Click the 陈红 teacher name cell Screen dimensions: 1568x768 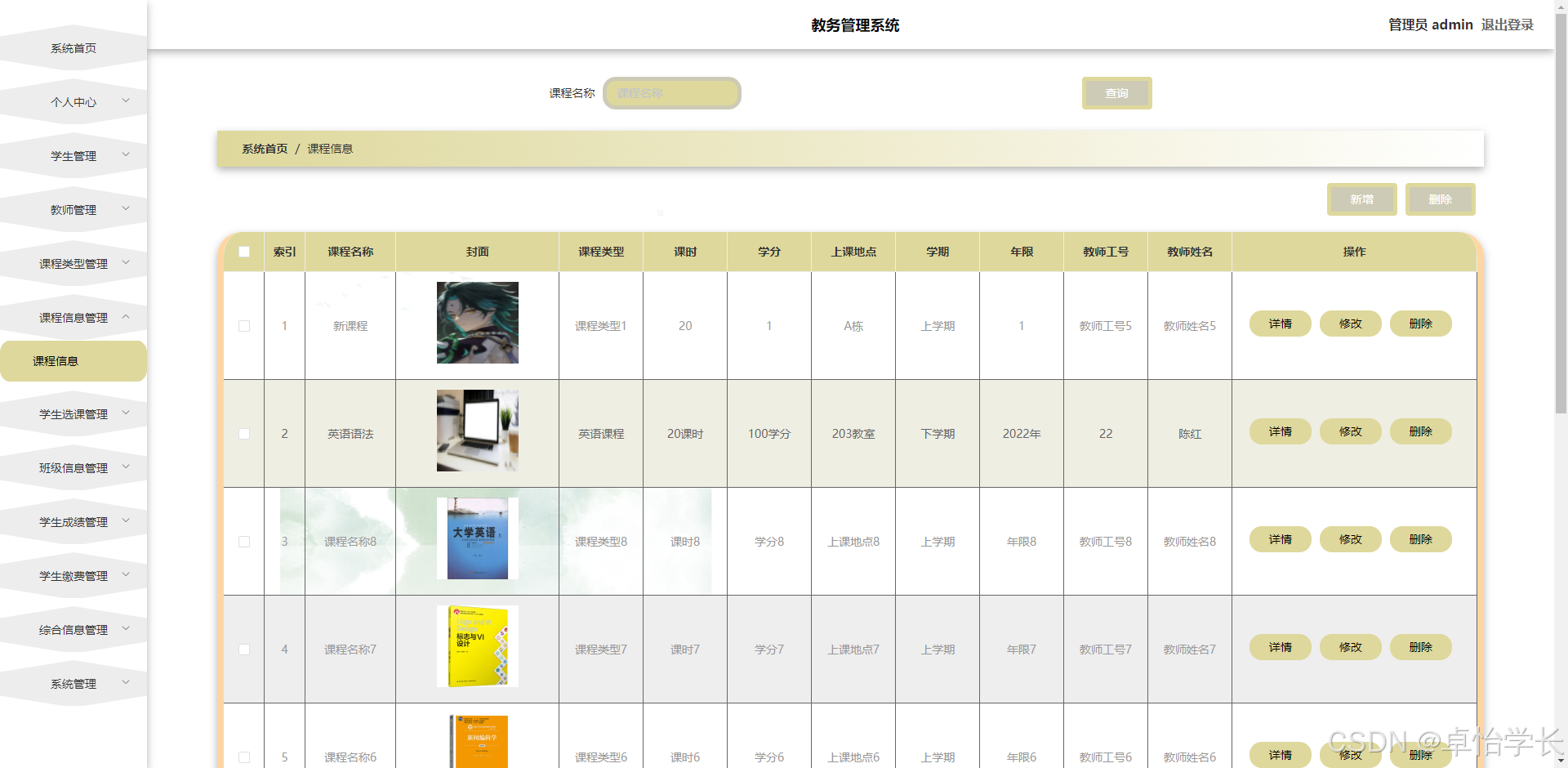1190,434
